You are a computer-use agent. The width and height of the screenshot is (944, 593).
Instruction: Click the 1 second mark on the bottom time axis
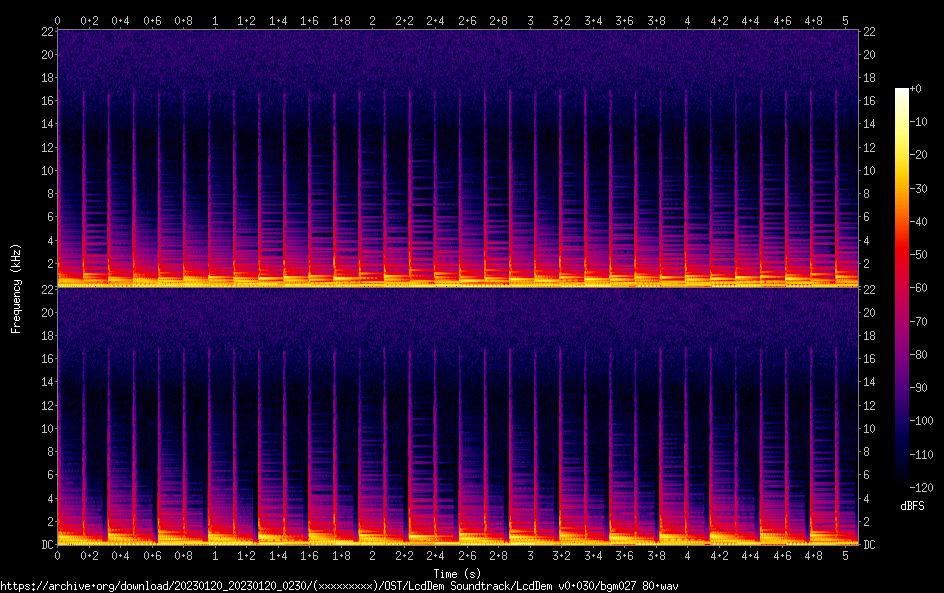(x=215, y=554)
